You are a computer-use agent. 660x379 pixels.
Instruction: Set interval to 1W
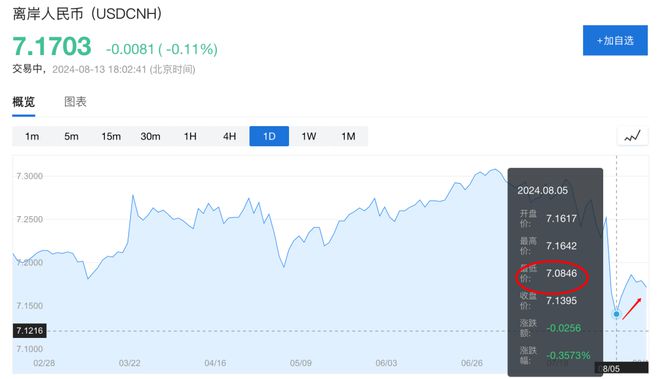point(309,136)
